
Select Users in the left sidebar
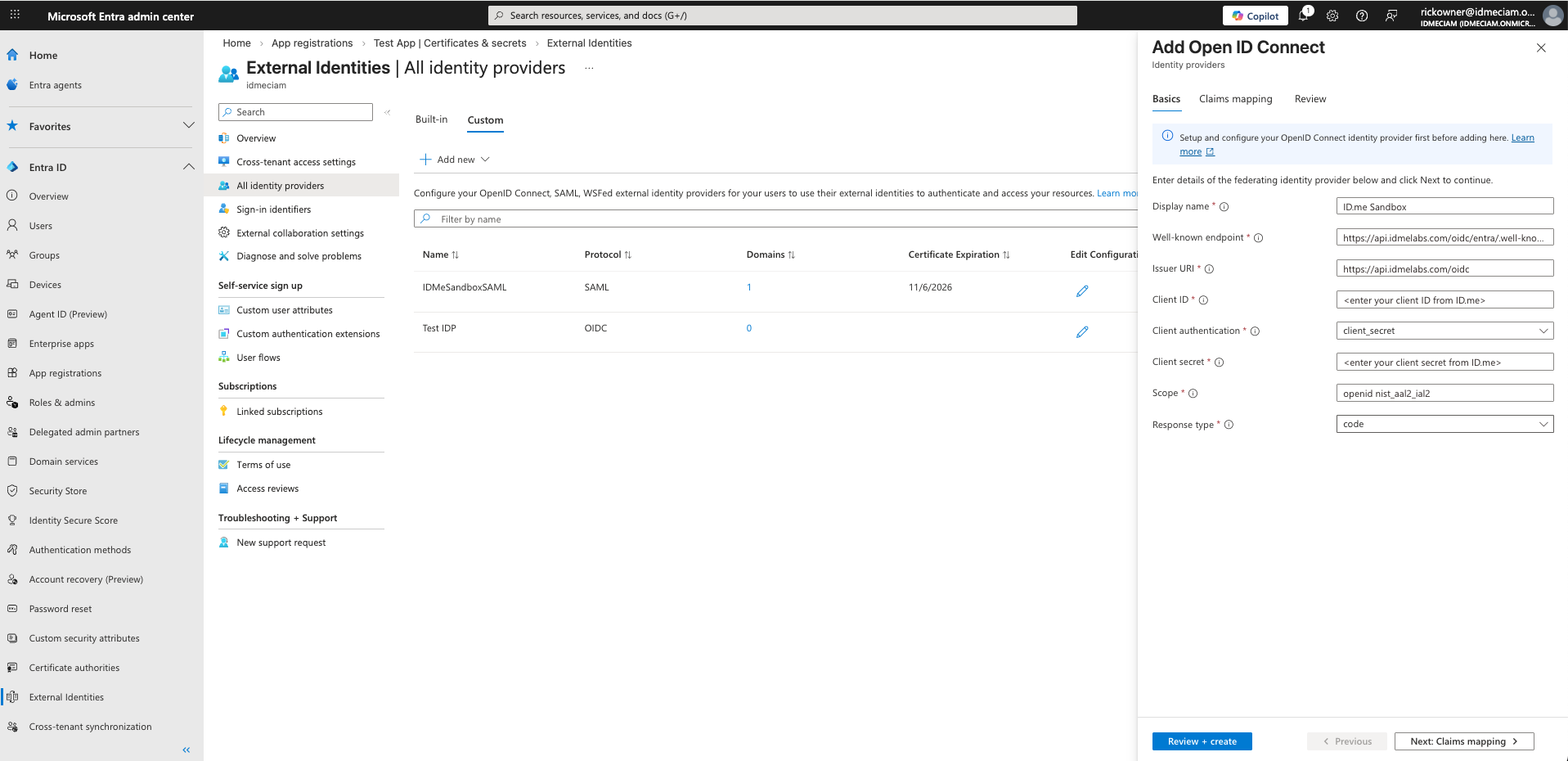tap(43, 225)
